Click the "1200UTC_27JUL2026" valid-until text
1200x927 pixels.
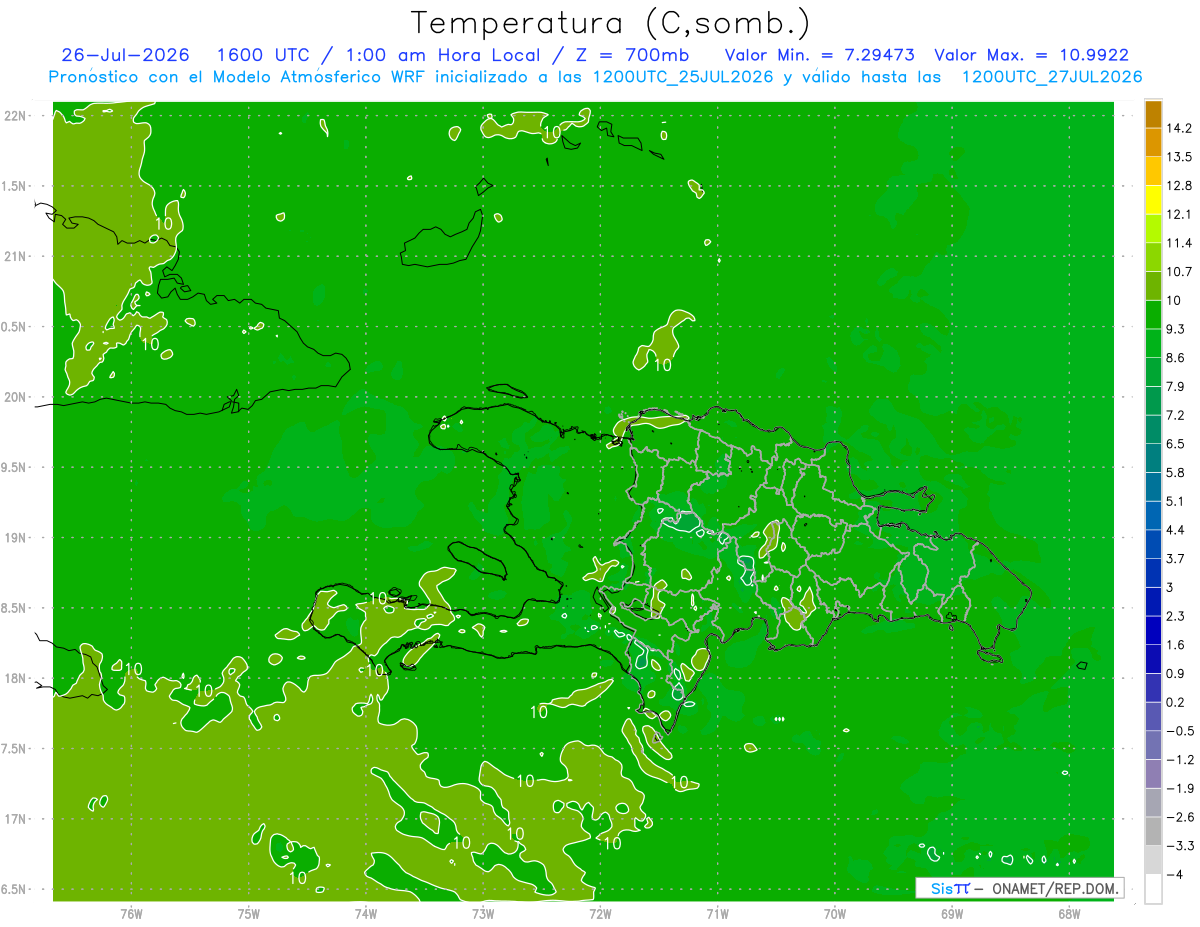tap(1052, 77)
